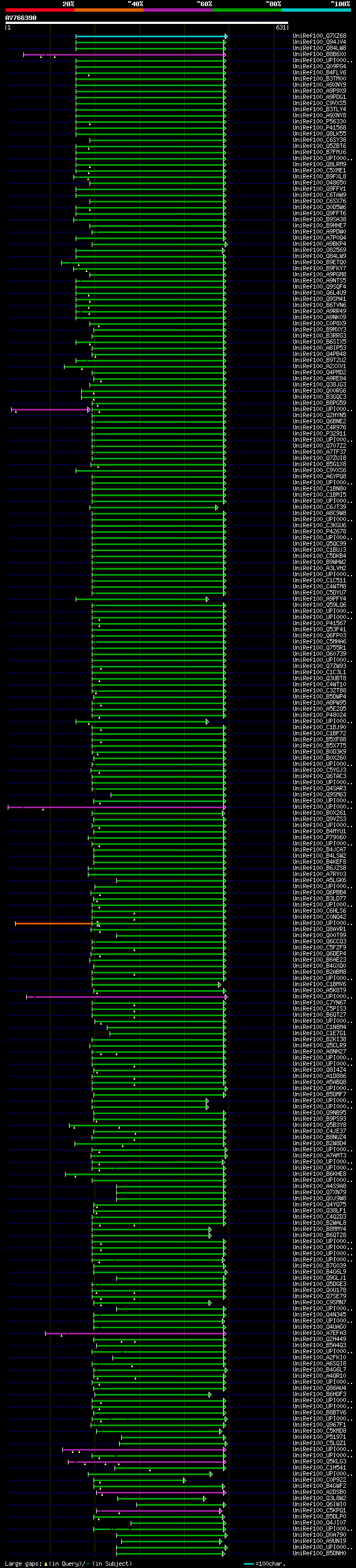Click hit label UniRef100_C7YN67
The image size is (356, 1568).
[319, 1002]
